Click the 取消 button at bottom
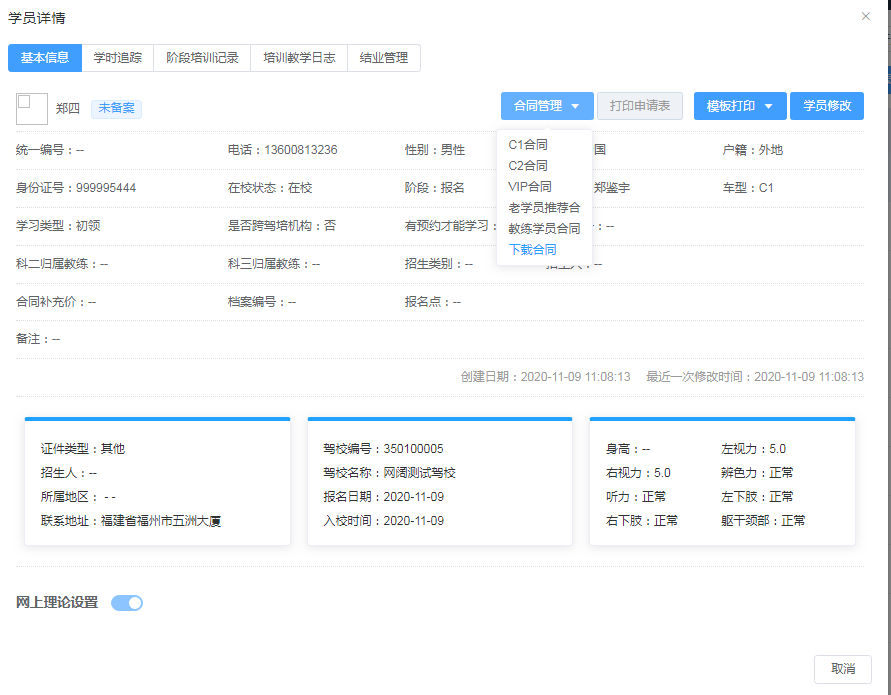Screen dimensions: 891x695 (843, 669)
